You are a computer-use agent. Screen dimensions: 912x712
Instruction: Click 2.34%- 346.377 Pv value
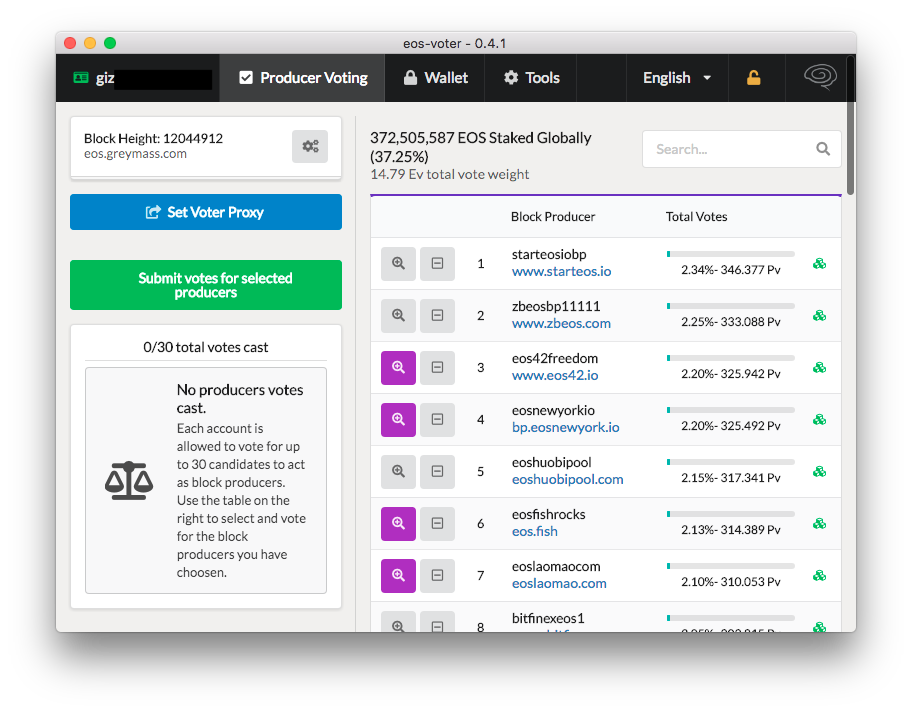click(731, 270)
